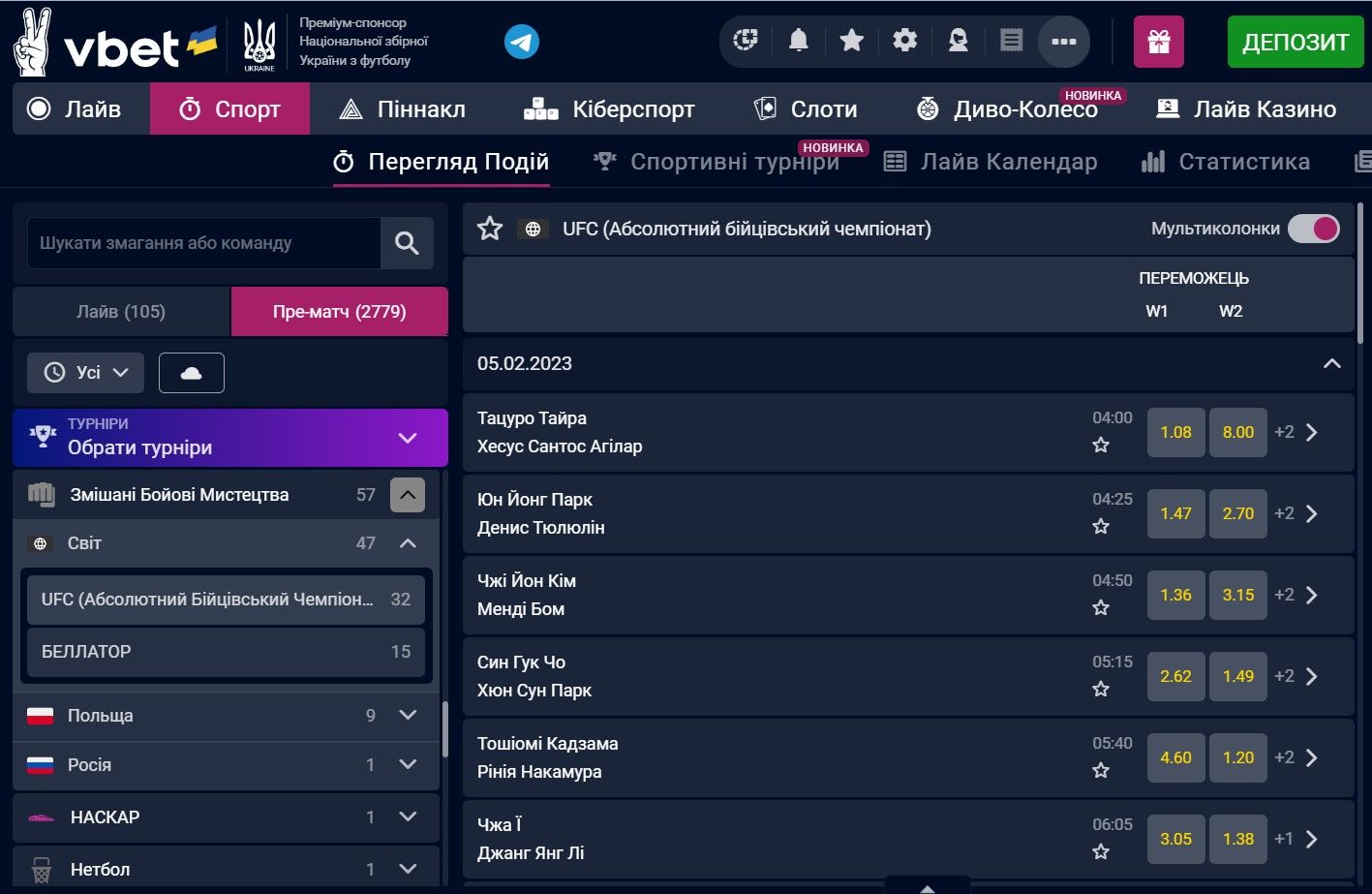Open the football ball icon in toolbar
The height and width of the screenshot is (894, 1372).
745,40
